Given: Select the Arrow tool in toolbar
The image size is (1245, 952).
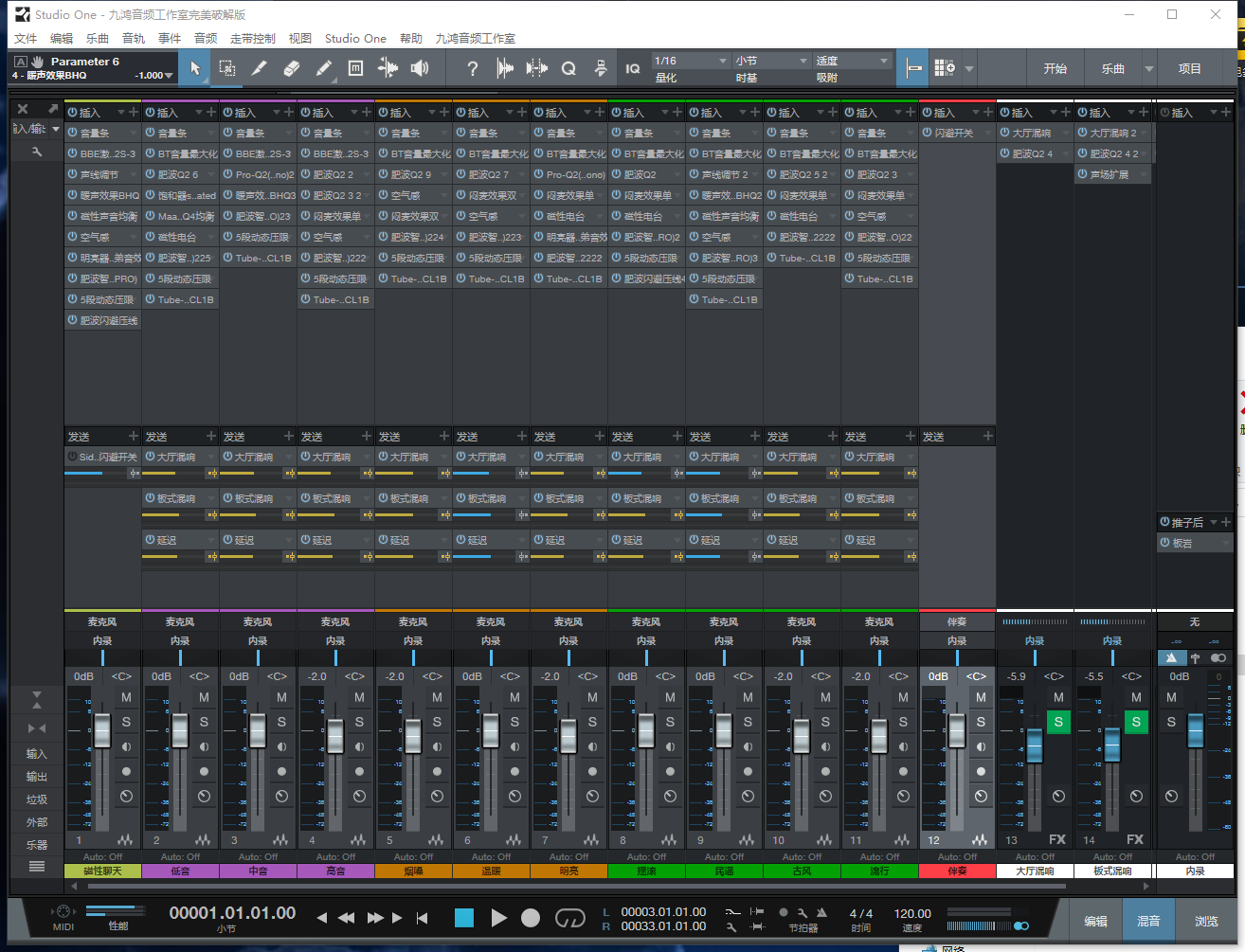Looking at the screenshot, I should coord(195,68).
